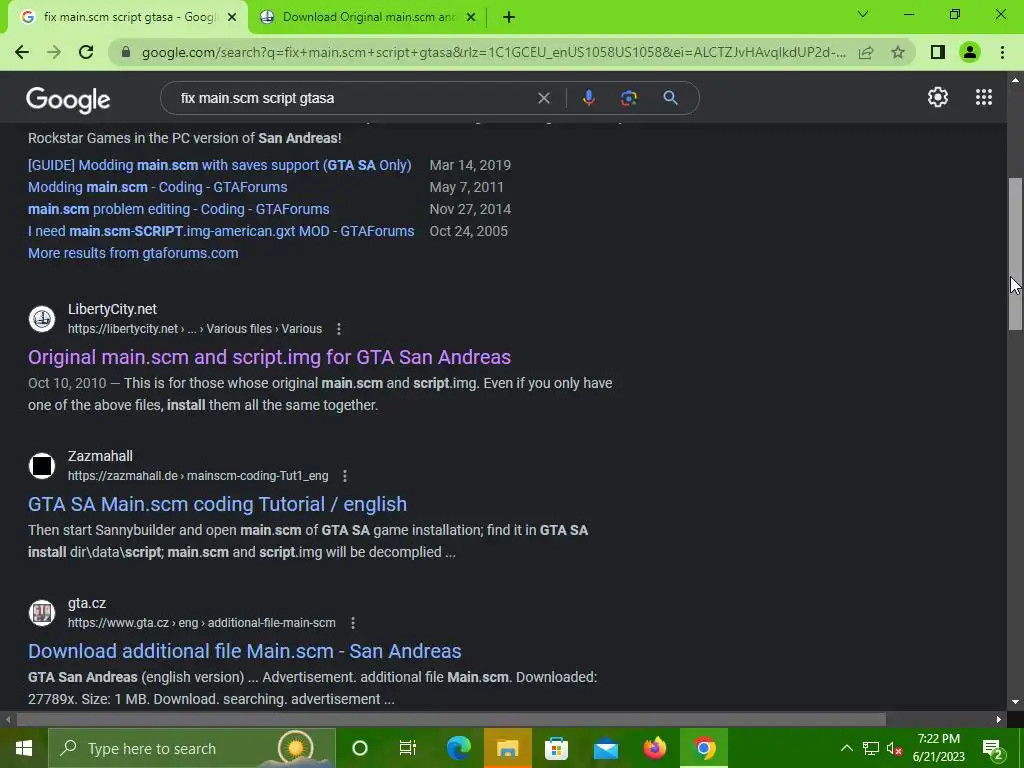Open I need main.scm-SCRIPT.img link
1024x768 pixels.
(x=221, y=231)
